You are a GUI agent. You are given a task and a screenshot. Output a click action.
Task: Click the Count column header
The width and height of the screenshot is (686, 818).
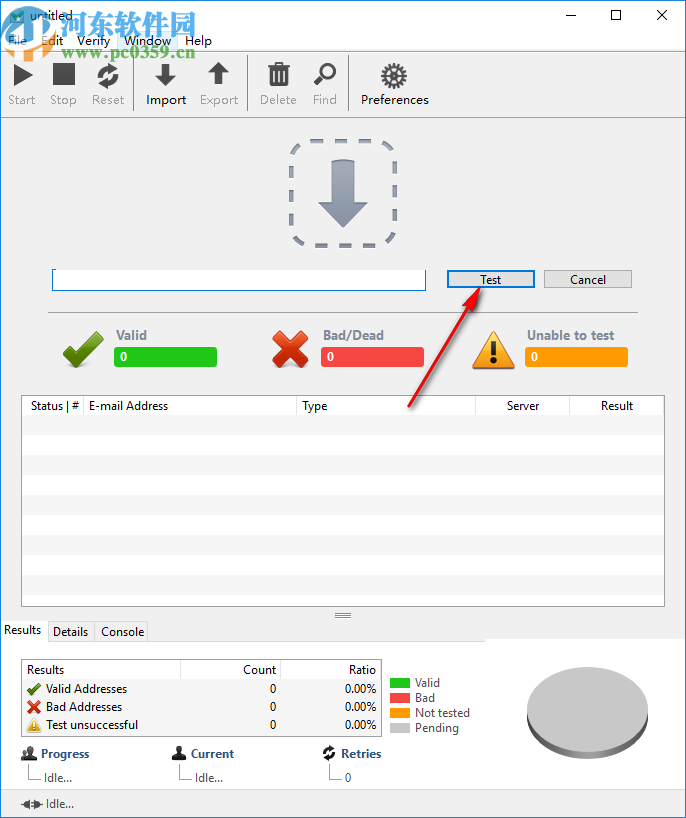(231, 670)
